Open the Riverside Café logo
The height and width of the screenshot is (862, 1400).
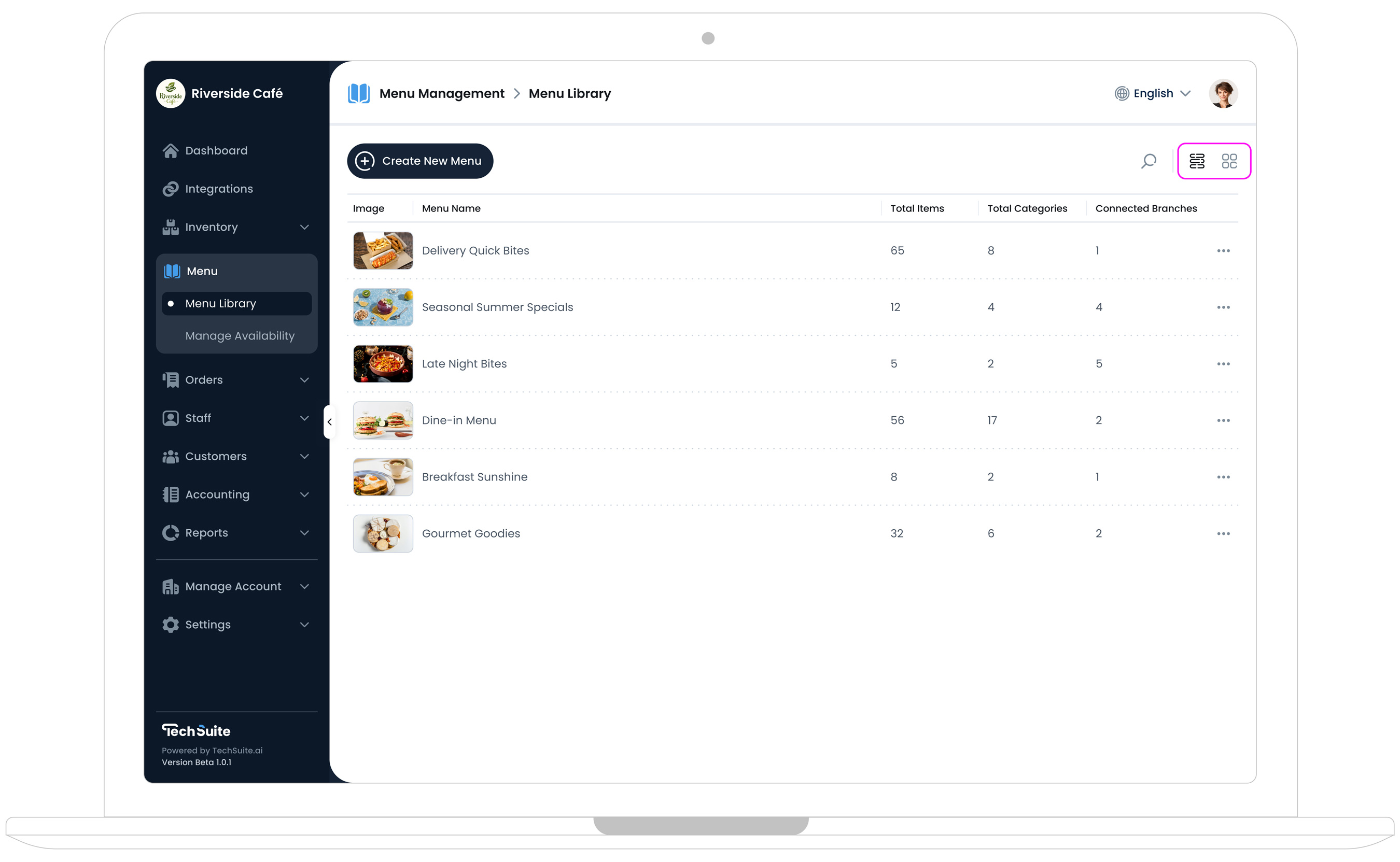[x=170, y=93]
